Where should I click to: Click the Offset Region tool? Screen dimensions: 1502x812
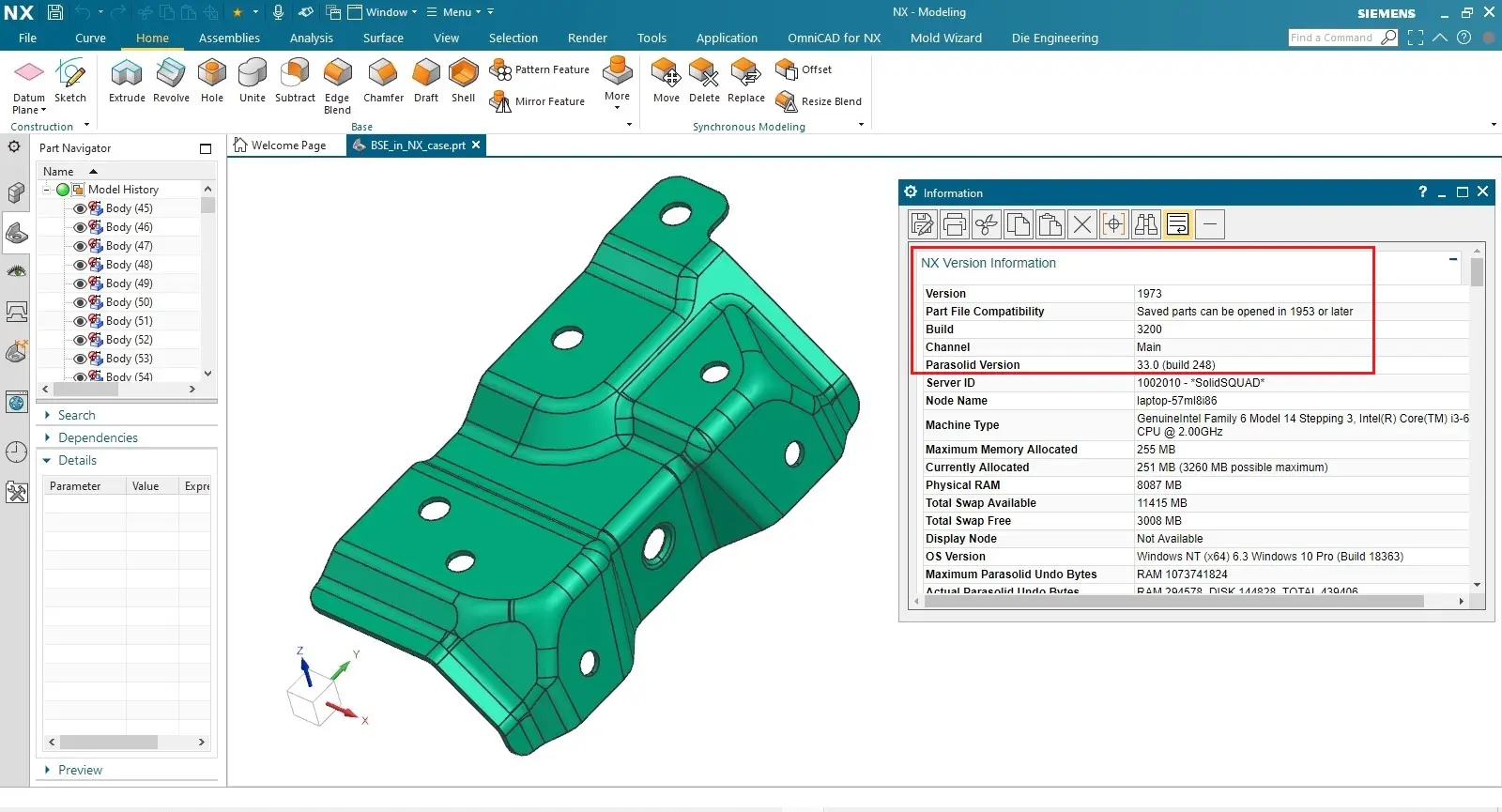[x=804, y=69]
